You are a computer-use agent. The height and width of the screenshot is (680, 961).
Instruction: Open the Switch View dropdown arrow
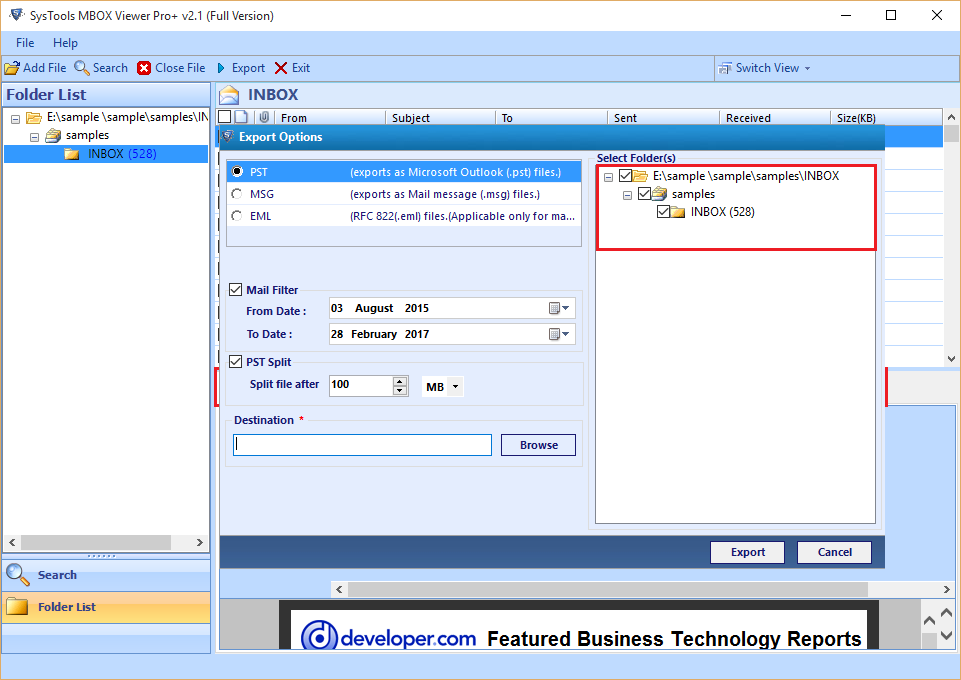tap(807, 69)
